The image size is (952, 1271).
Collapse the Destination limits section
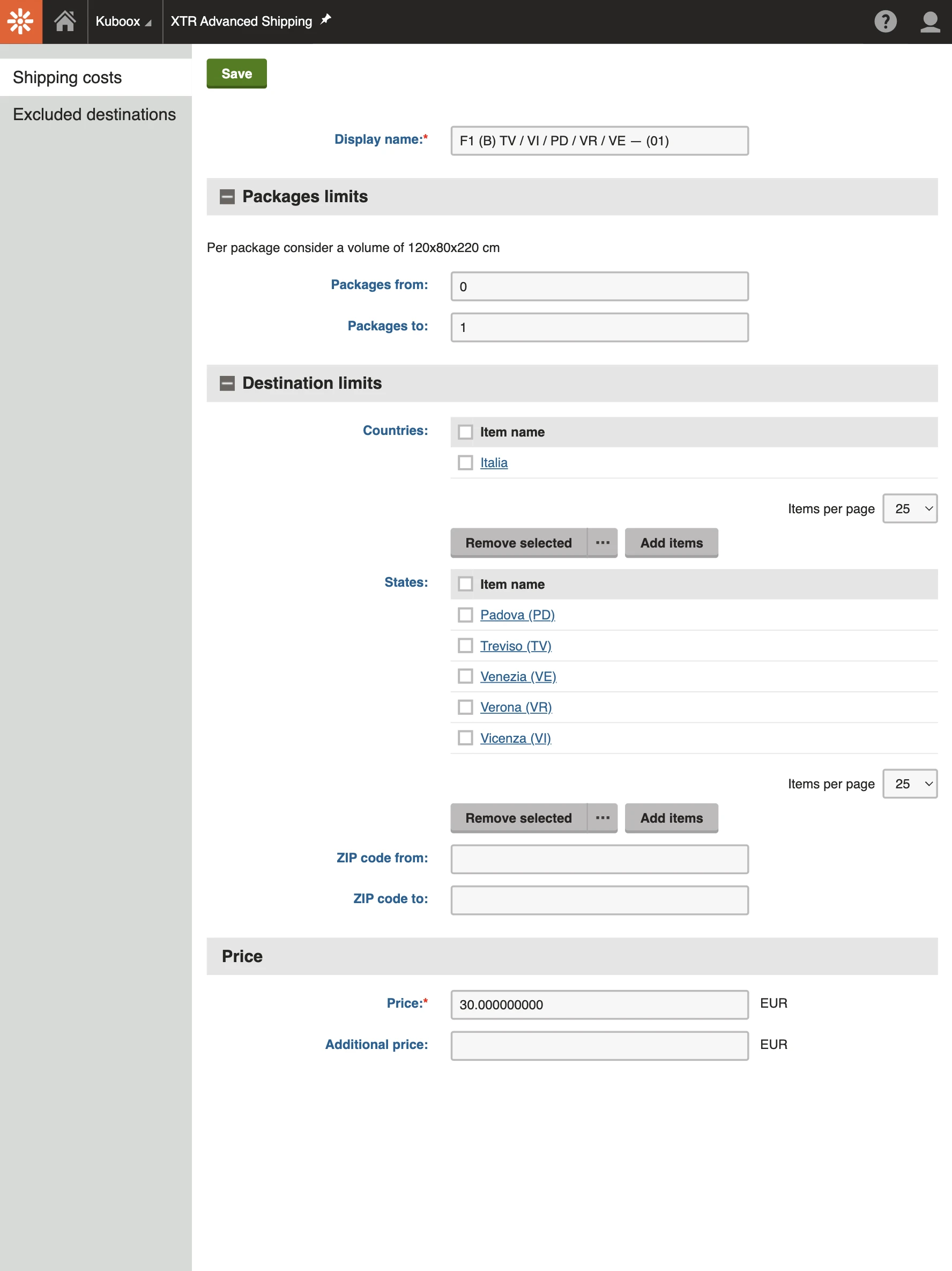pyautogui.click(x=227, y=383)
